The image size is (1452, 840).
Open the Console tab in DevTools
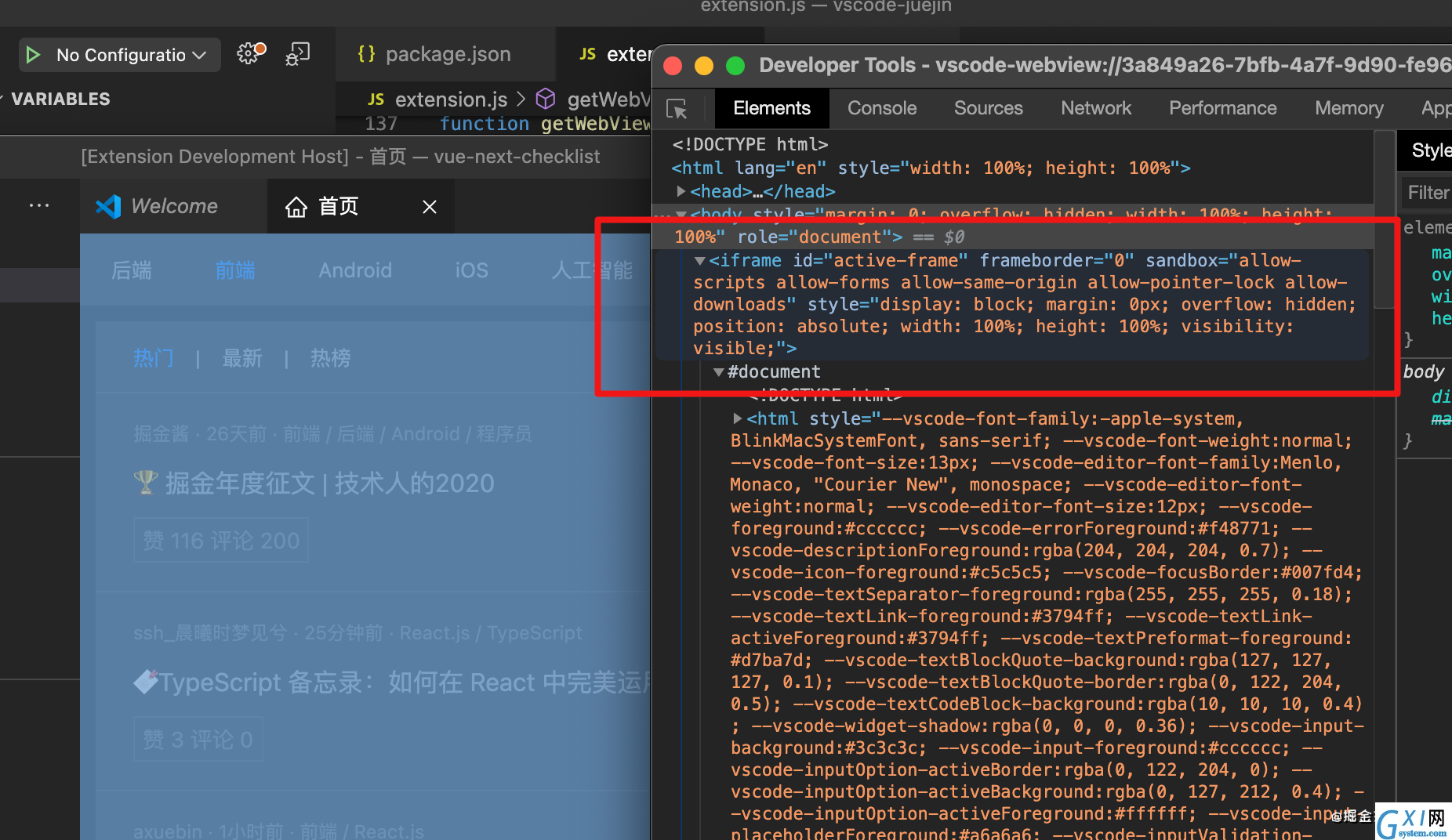point(881,108)
